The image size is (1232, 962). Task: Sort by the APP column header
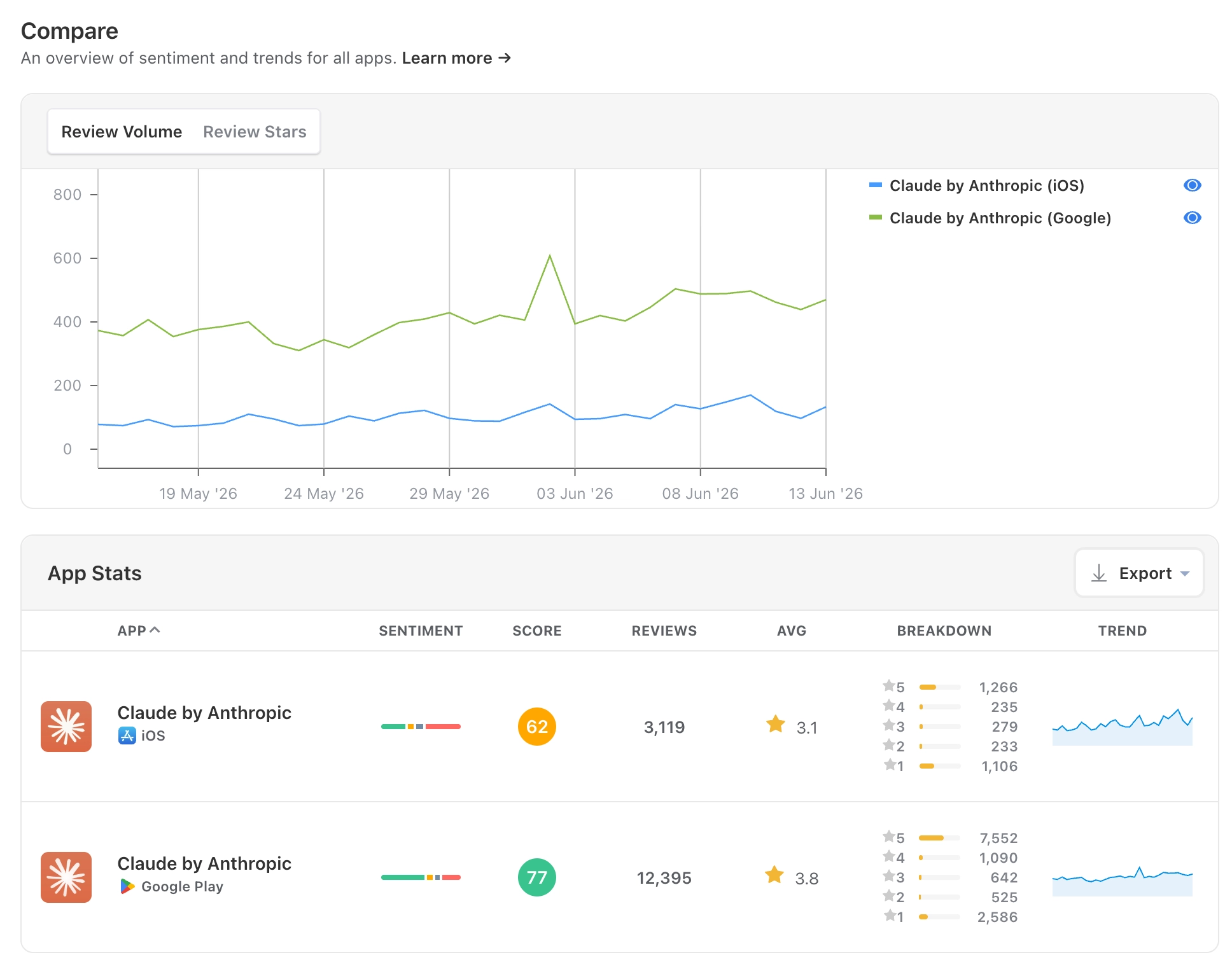139,631
